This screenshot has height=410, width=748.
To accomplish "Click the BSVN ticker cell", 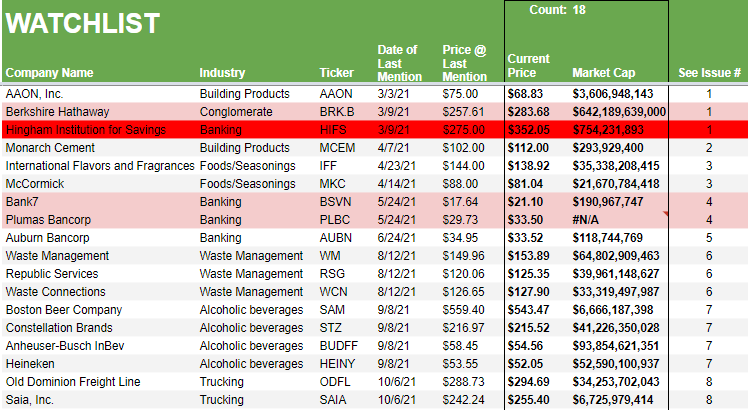I will pos(335,202).
